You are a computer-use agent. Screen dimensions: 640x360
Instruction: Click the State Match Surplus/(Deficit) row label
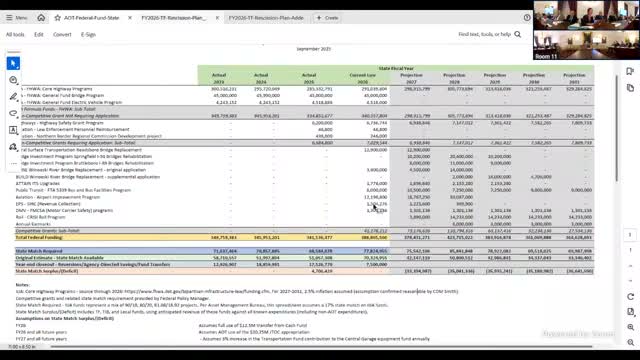coord(47,271)
